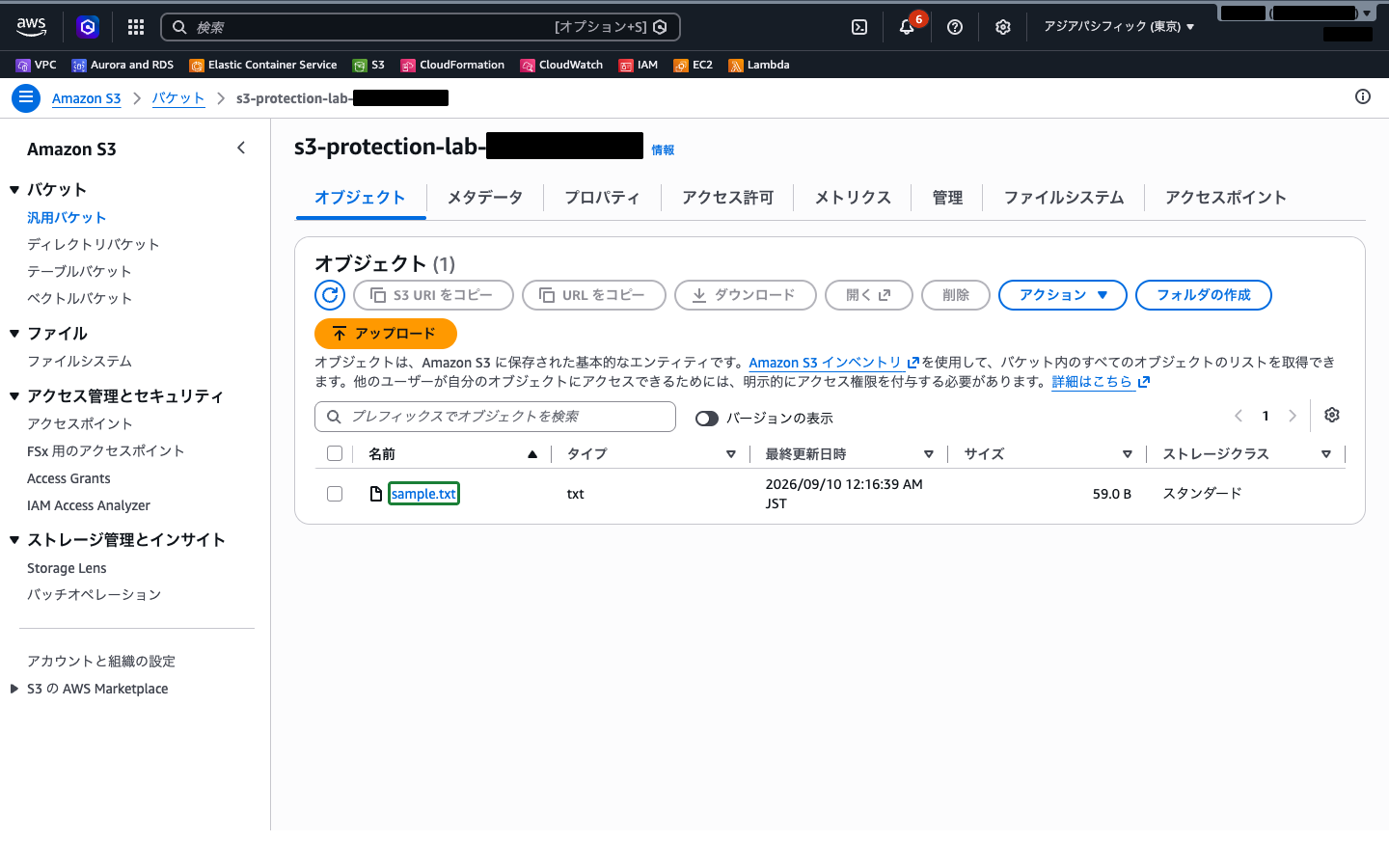Go to Amazon S3 breadcrumb link
1389x868 pixels.
coord(86,98)
